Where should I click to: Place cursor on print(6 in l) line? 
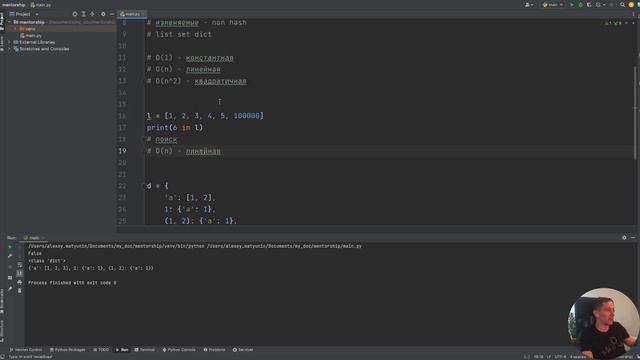tap(175, 128)
